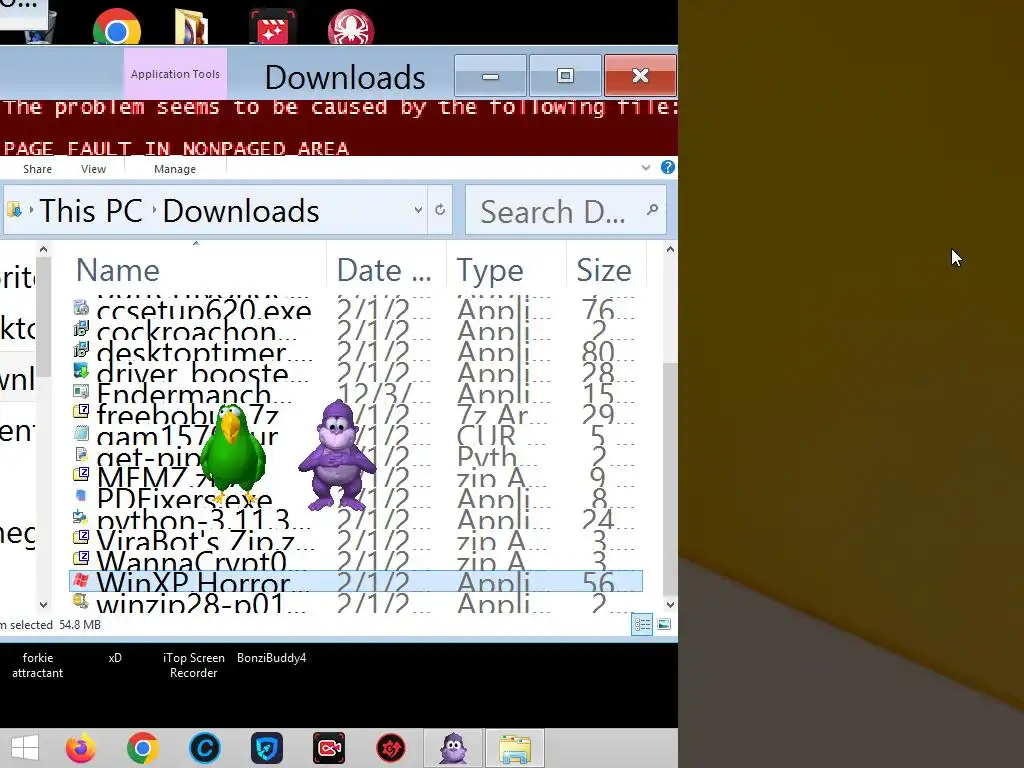
Task: Click the xD desktop label
Action: point(115,658)
